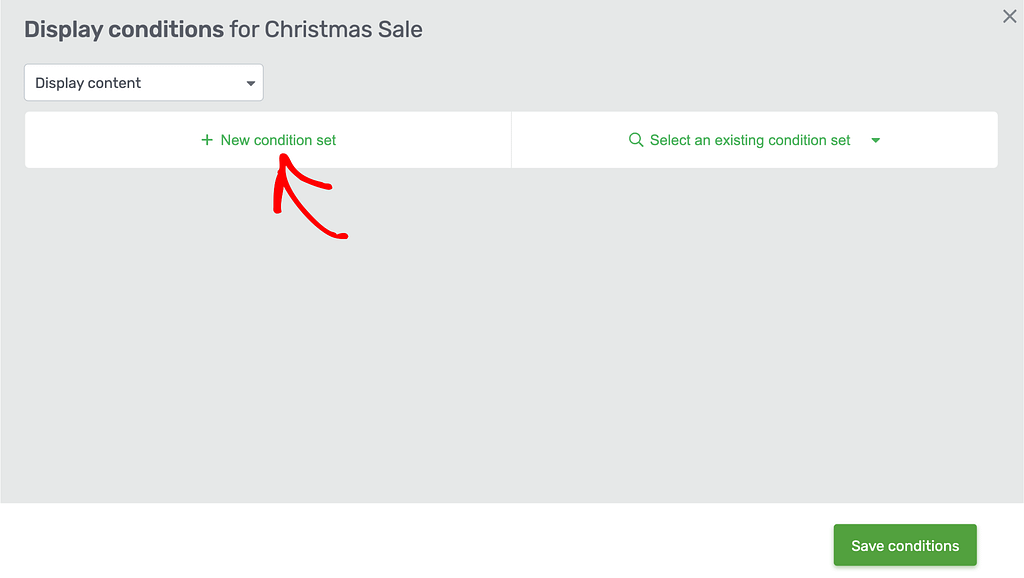Viewport: 1024px width, 578px height.
Task: Click the word 'for' in the dialog title
Action: [x=244, y=29]
